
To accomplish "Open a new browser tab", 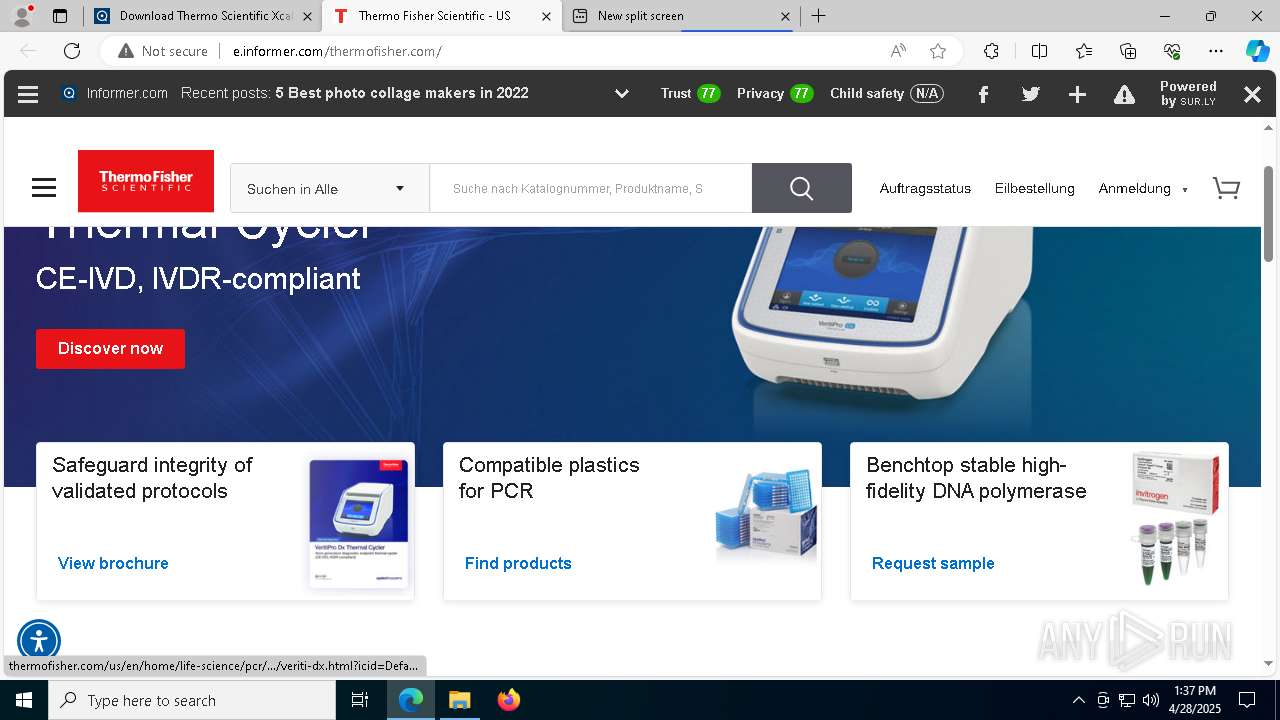I will [818, 16].
